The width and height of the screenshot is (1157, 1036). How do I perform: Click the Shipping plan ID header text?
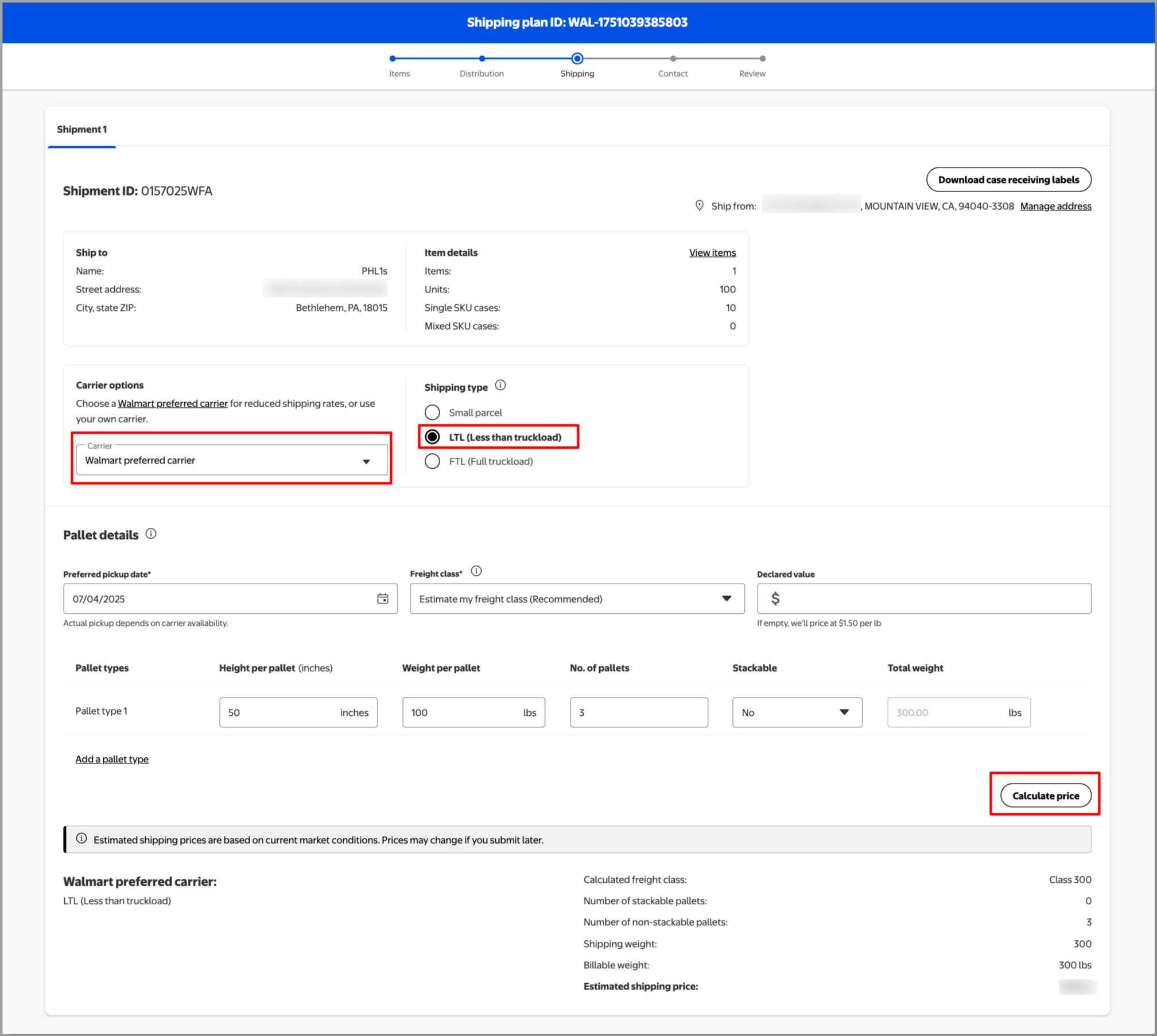[x=577, y=22]
